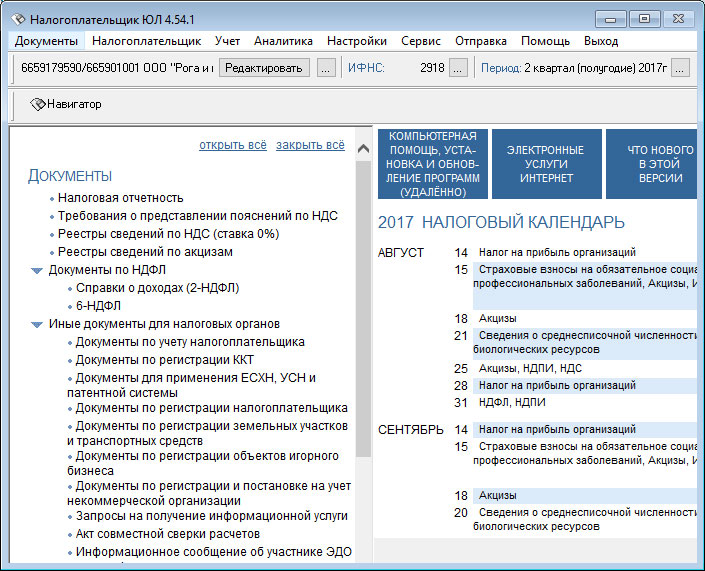This screenshot has height=571, width=705.
Task: Open Справки о доходах (2-НДФЛ)
Action: click(x=157, y=288)
